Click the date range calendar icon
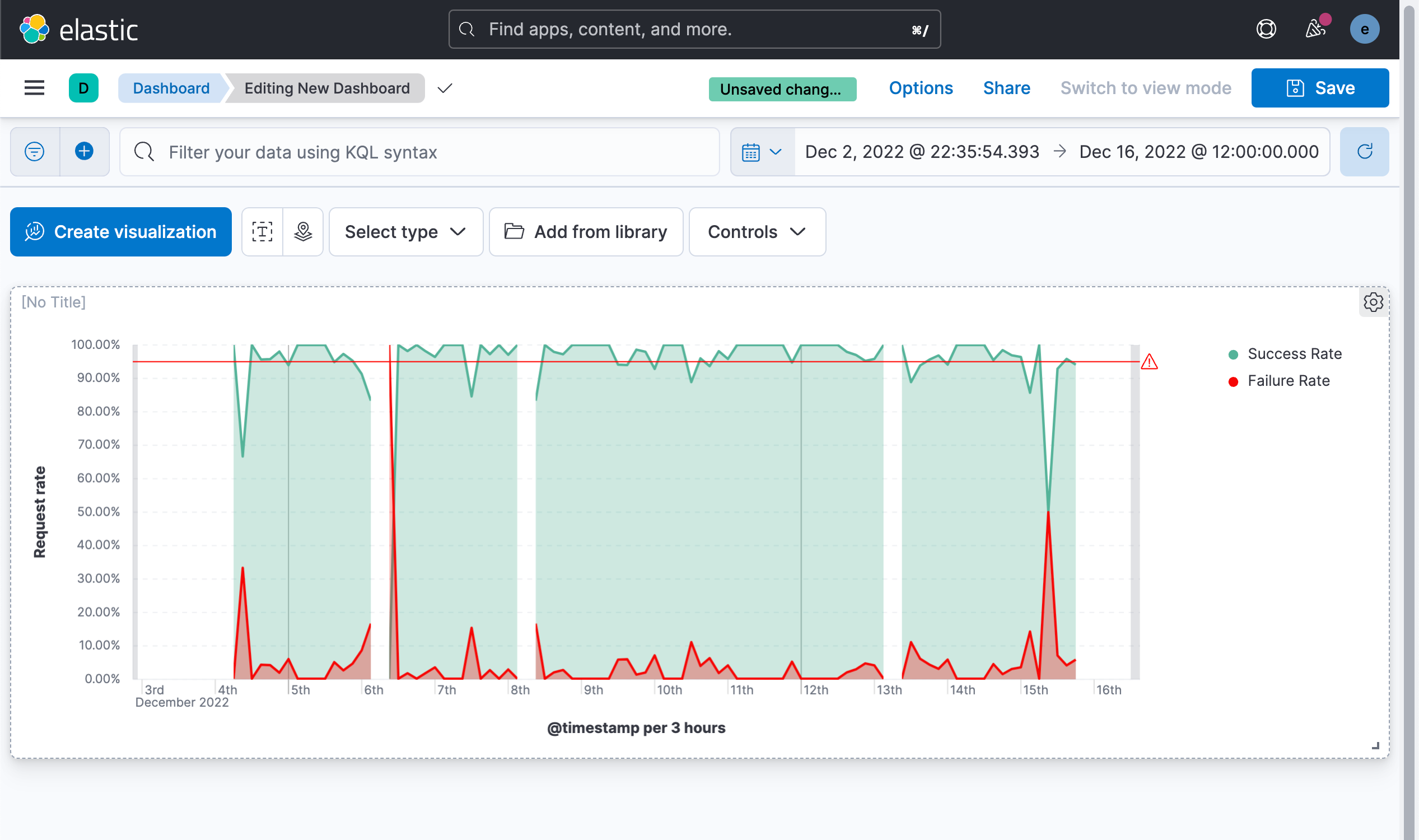This screenshot has width=1419, height=840. (751, 152)
